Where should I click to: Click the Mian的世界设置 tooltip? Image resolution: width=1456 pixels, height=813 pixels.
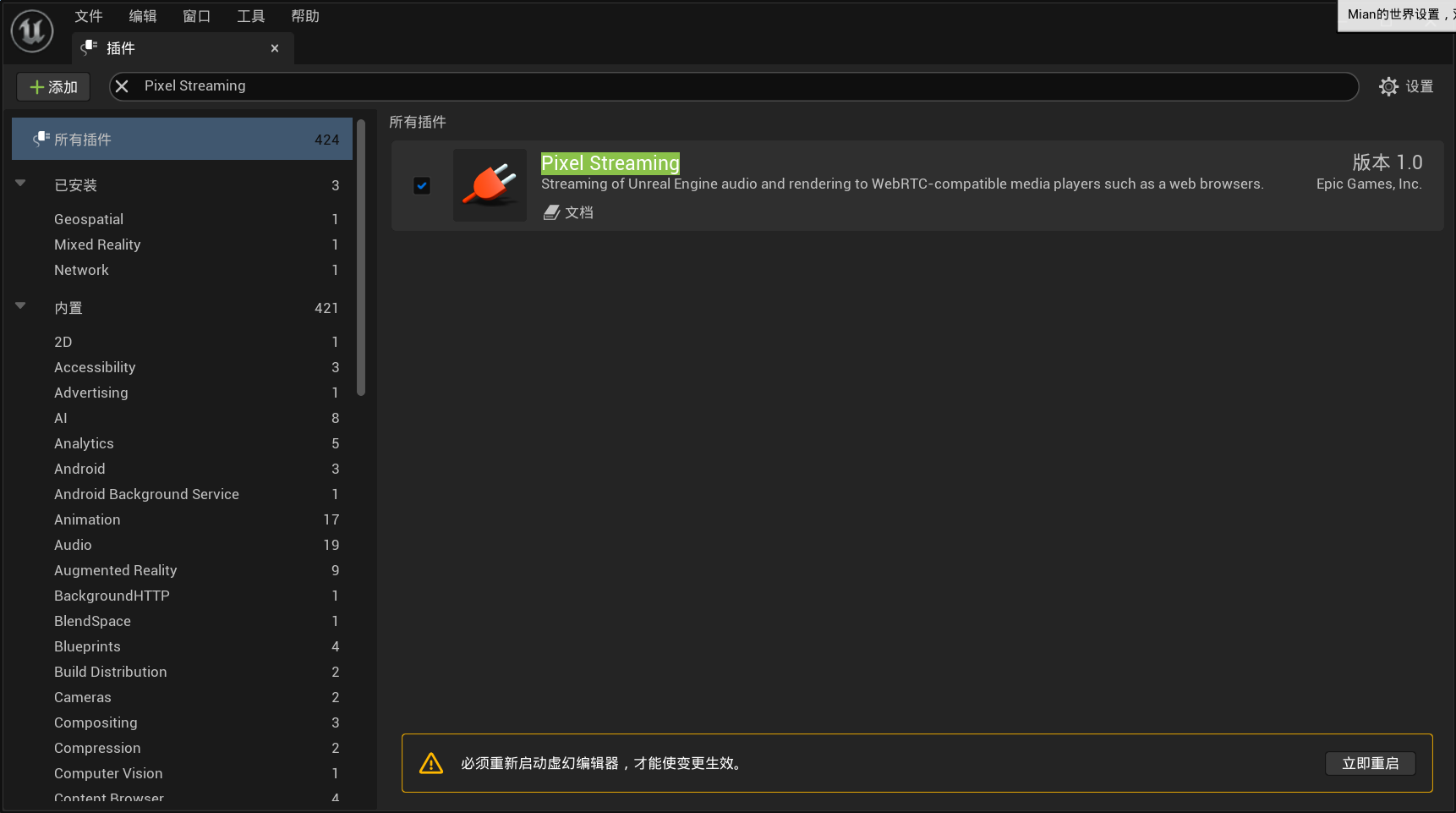click(x=1397, y=15)
